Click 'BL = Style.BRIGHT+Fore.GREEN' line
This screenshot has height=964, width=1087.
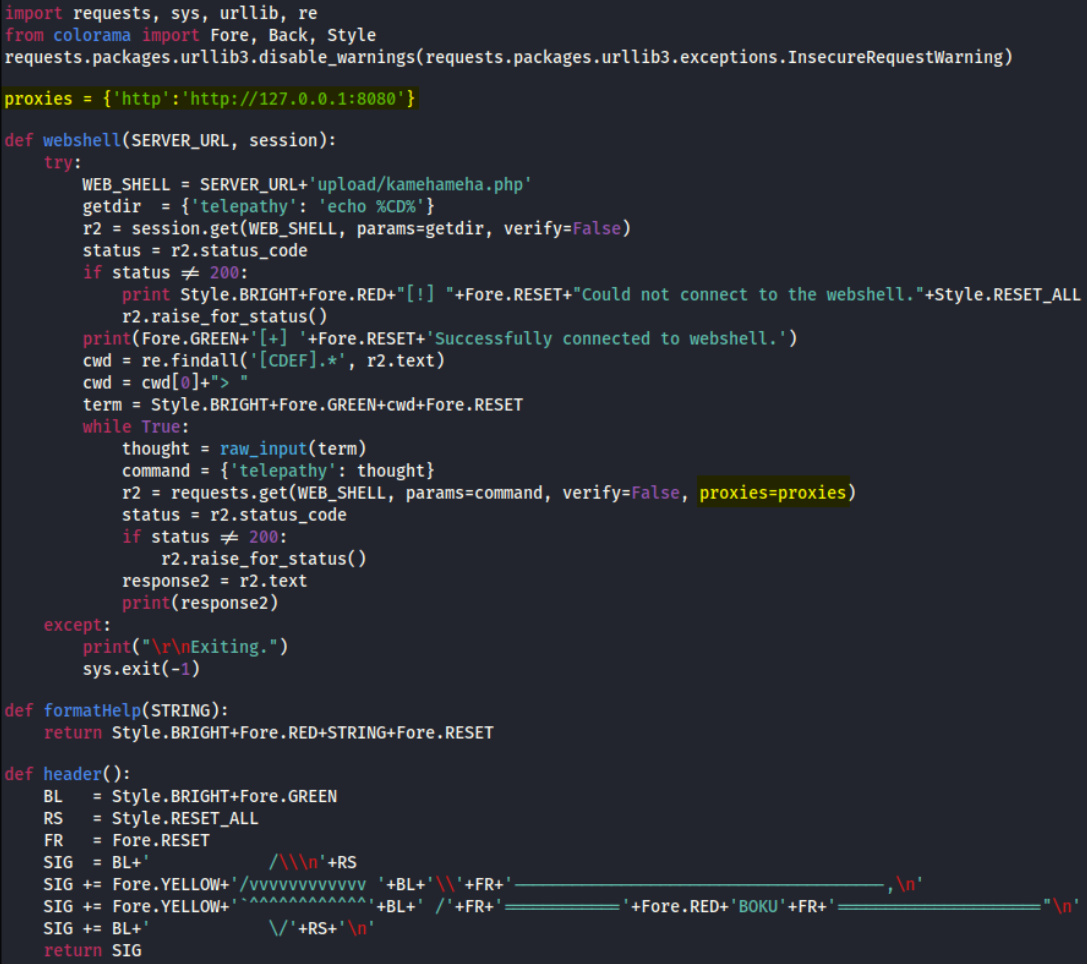[x=190, y=796]
